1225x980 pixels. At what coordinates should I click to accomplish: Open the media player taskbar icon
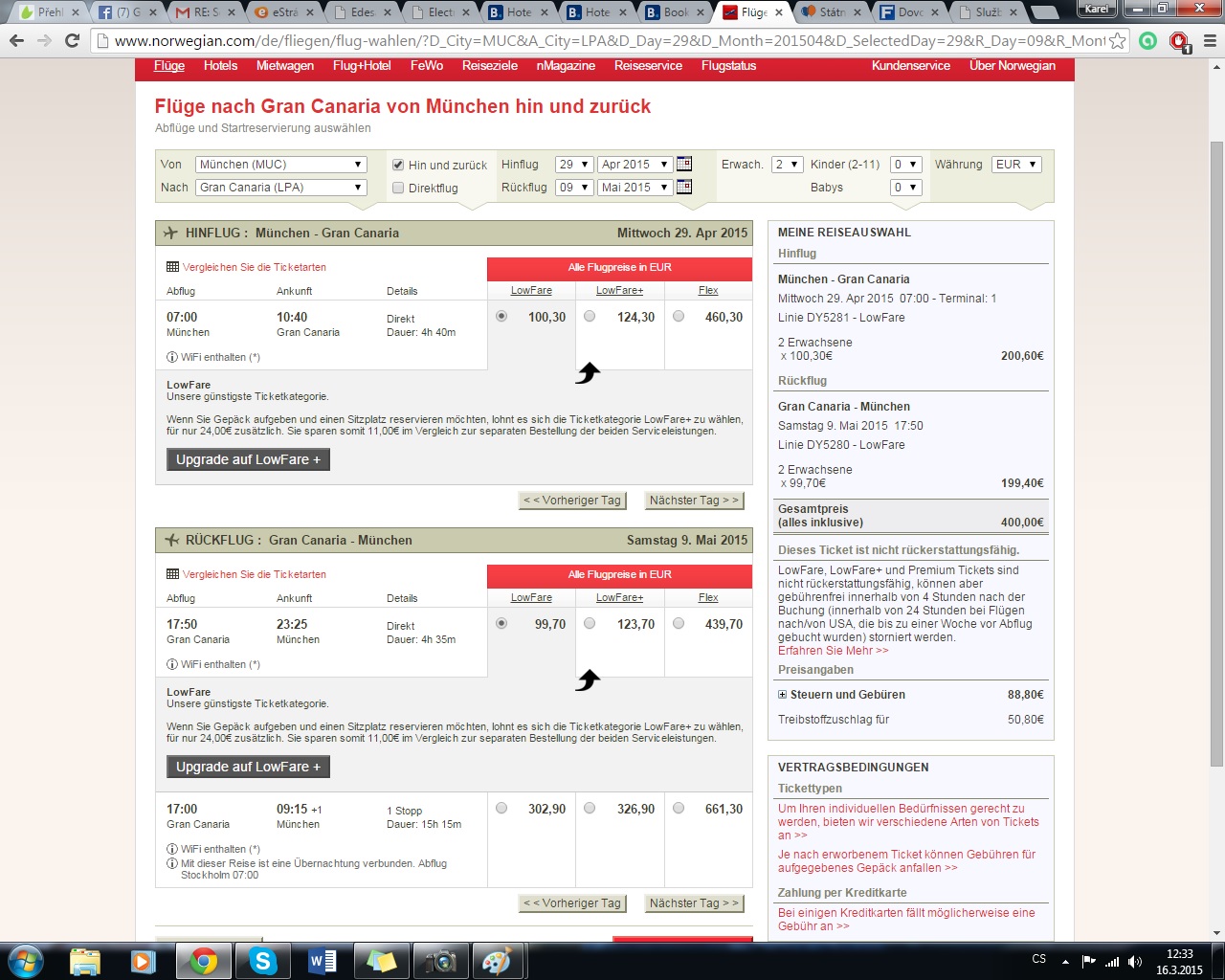(x=144, y=961)
